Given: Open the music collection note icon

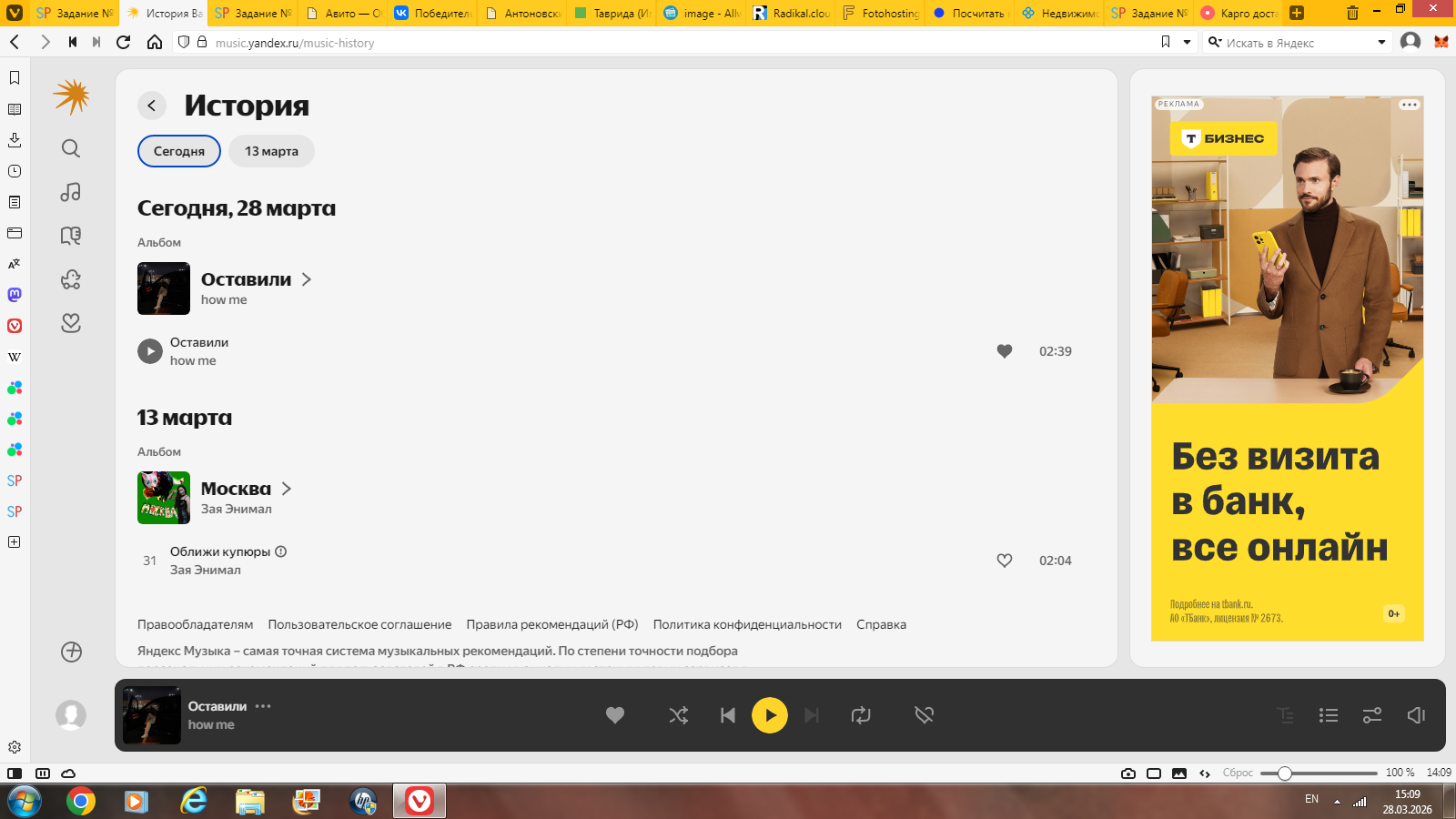Looking at the screenshot, I should tap(71, 192).
